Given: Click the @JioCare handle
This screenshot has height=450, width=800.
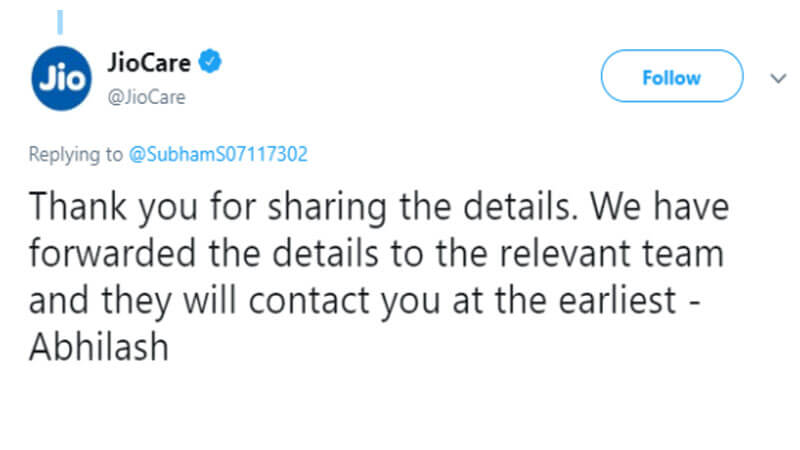Looking at the screenshot, I should click(146, 97).
